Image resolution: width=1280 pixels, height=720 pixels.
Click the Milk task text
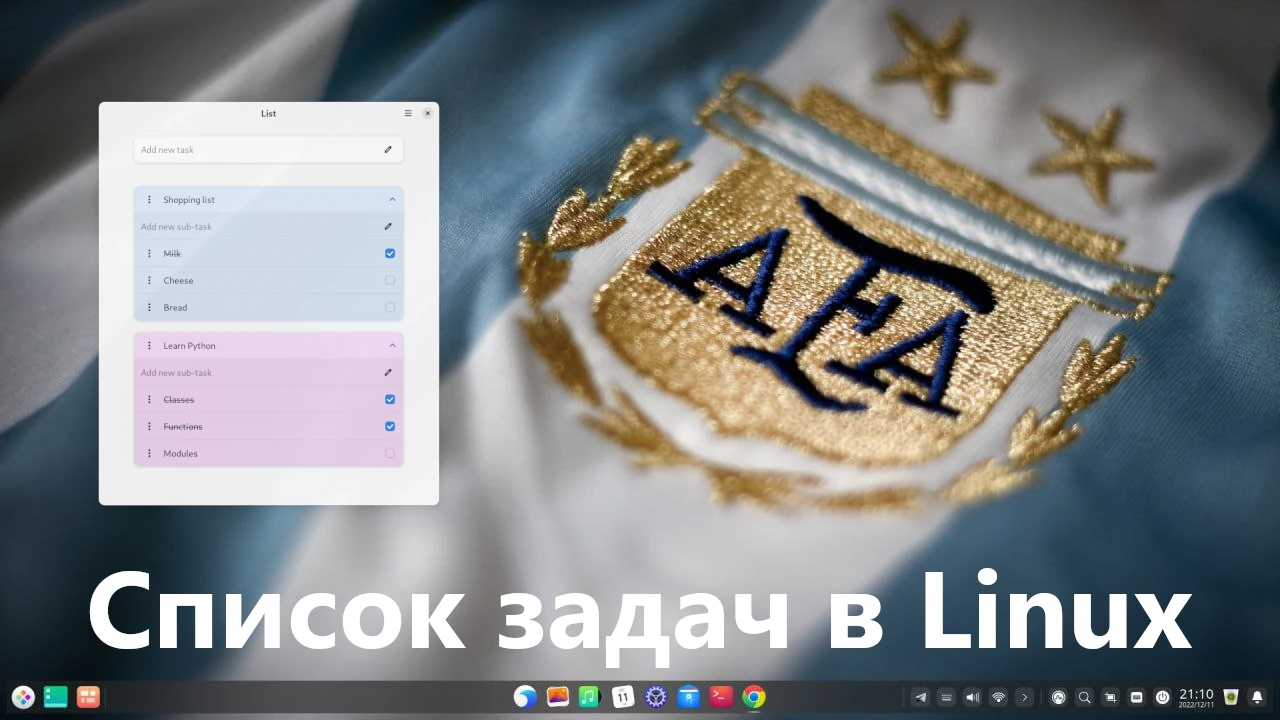[172, 254]
